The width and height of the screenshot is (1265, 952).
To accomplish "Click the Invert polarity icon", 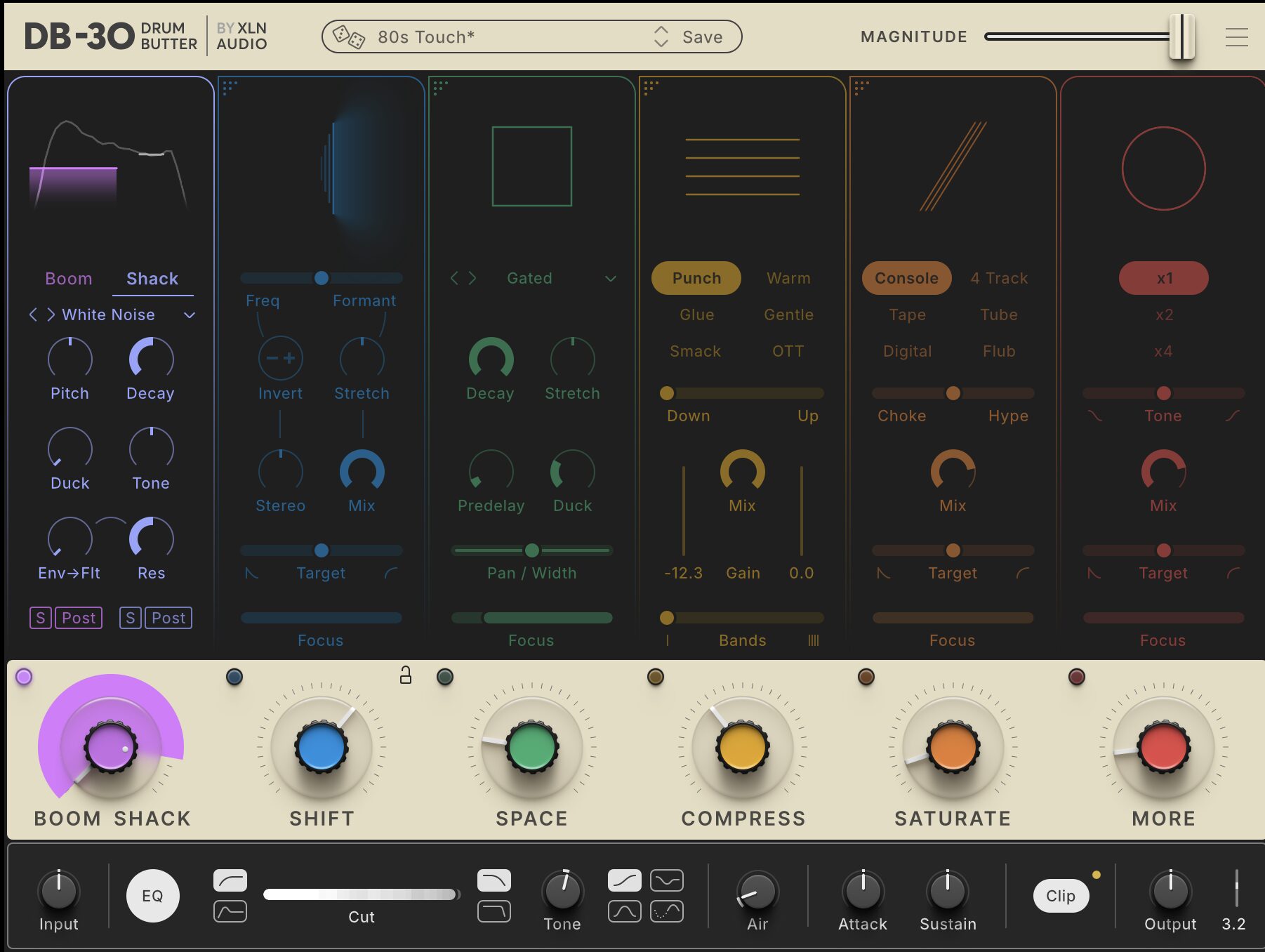I will 280,359.
